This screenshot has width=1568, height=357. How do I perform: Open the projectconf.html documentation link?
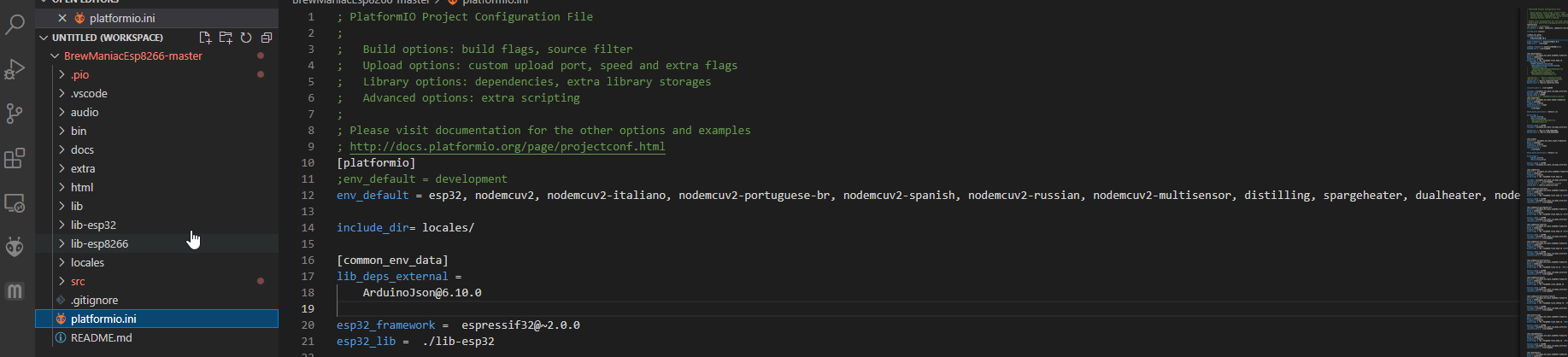click(507, 146)
